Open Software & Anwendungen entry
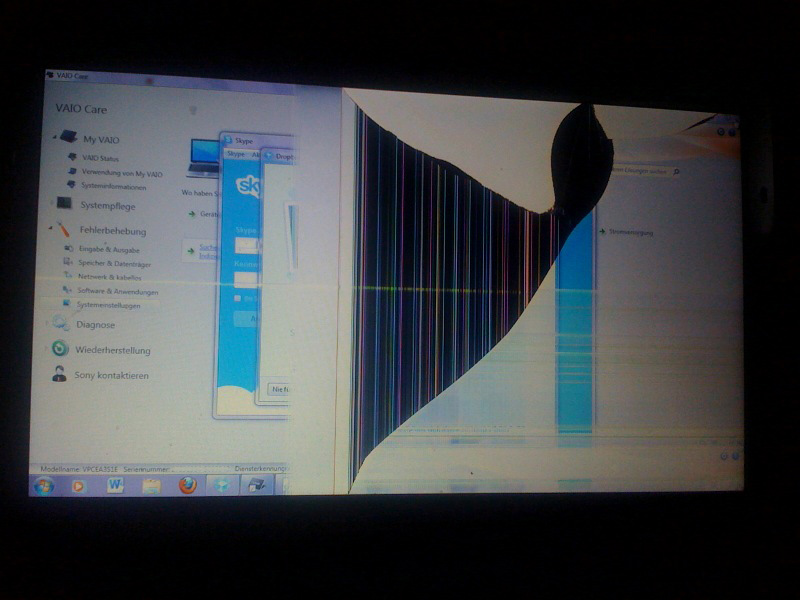This screenshot has width=800, height=600. point(117,291)
